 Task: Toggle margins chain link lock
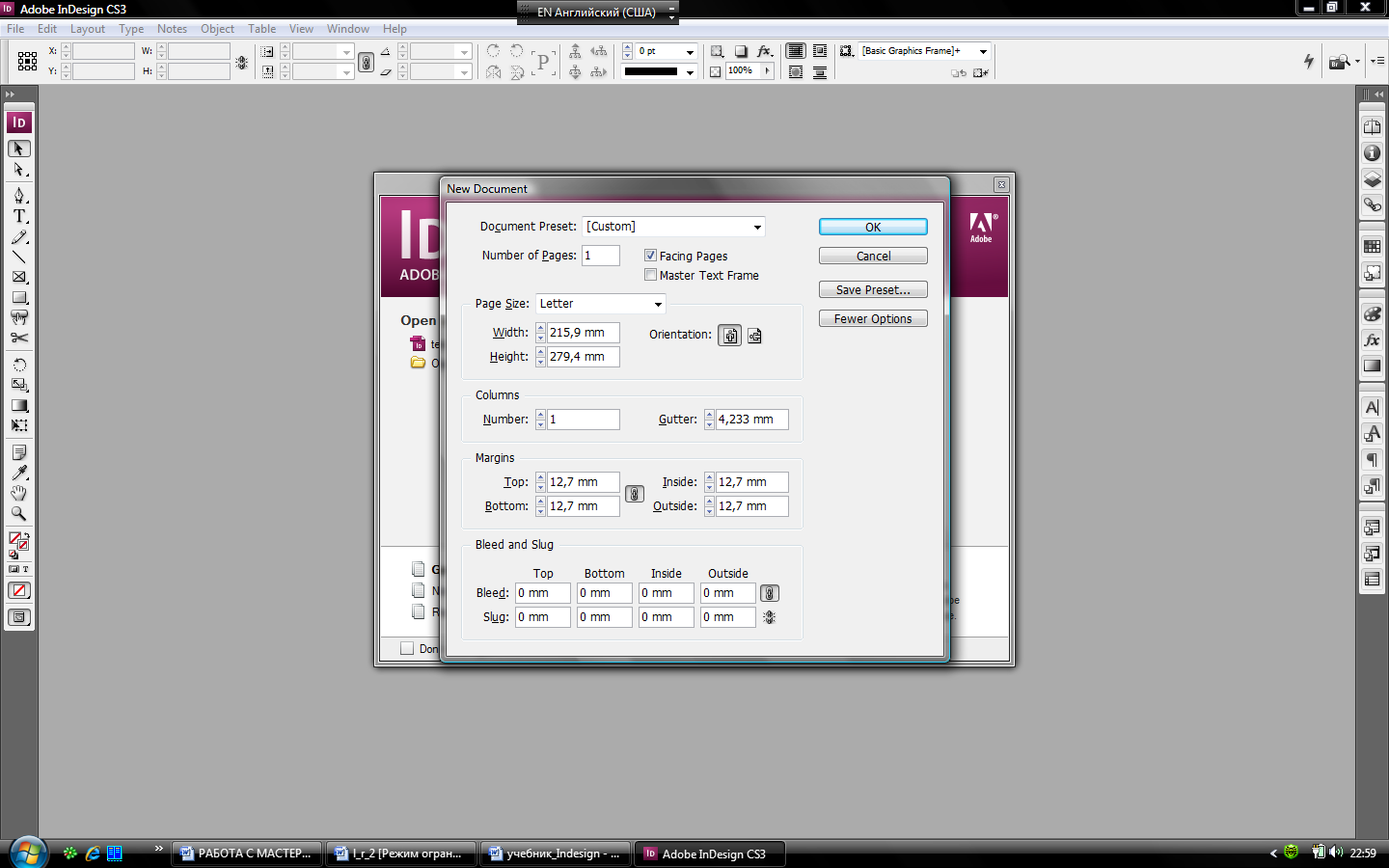(634, 494)
